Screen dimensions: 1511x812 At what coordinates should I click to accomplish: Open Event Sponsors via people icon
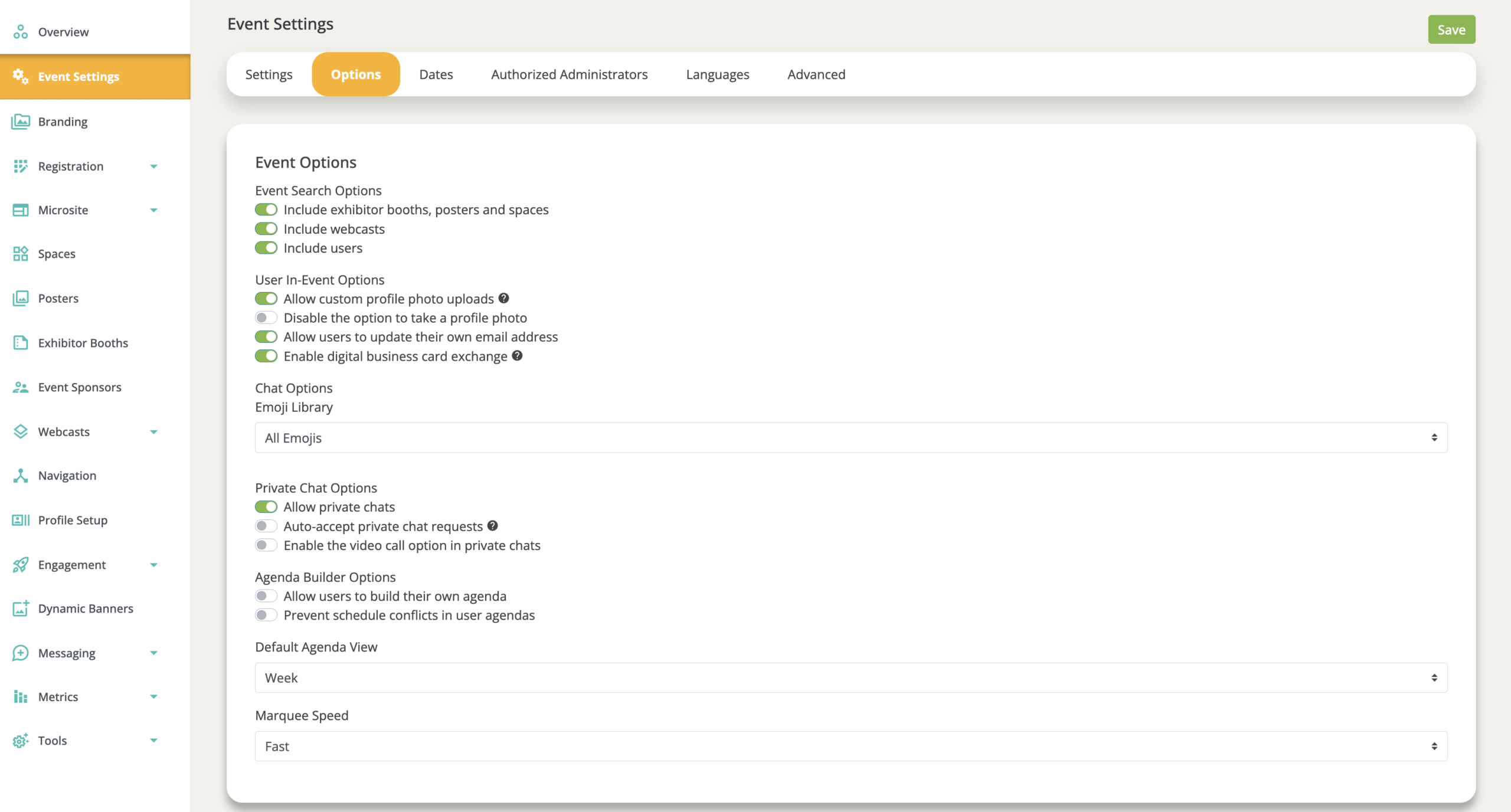coord(21,387)
